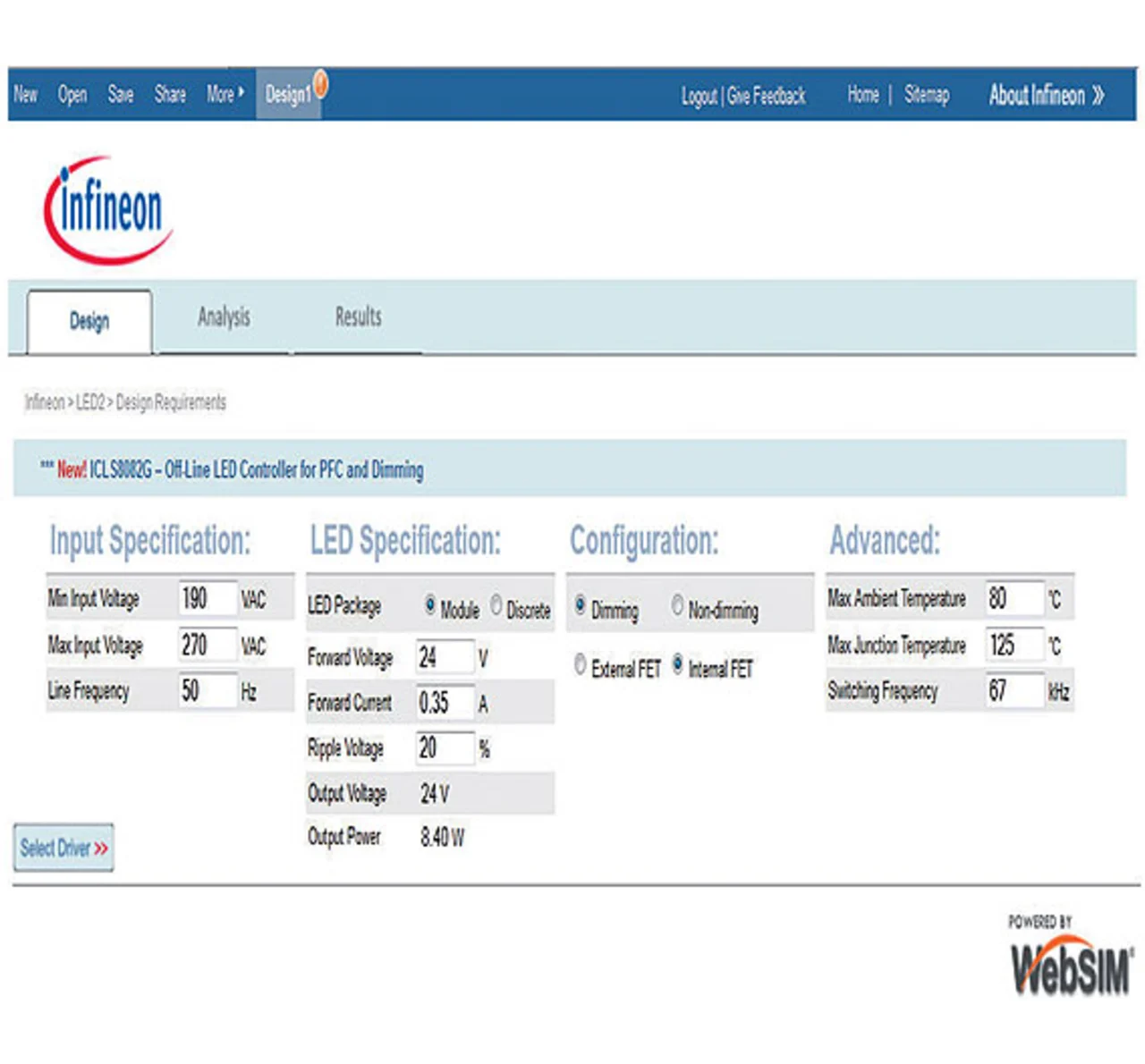
Task: Open the More dropdown menu
Action: 225,94
